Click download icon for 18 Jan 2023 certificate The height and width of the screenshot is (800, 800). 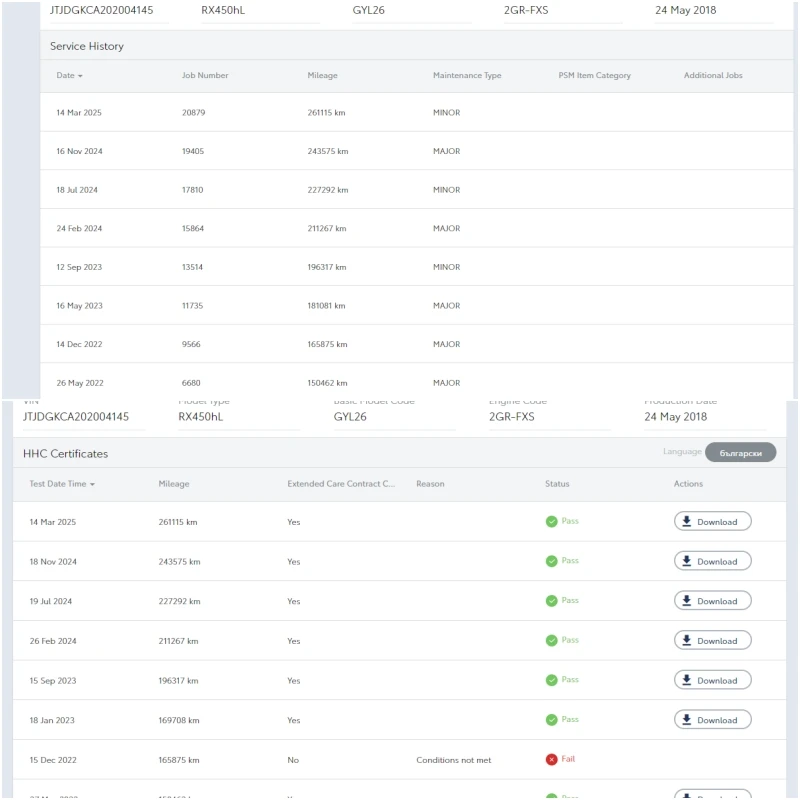687,720
